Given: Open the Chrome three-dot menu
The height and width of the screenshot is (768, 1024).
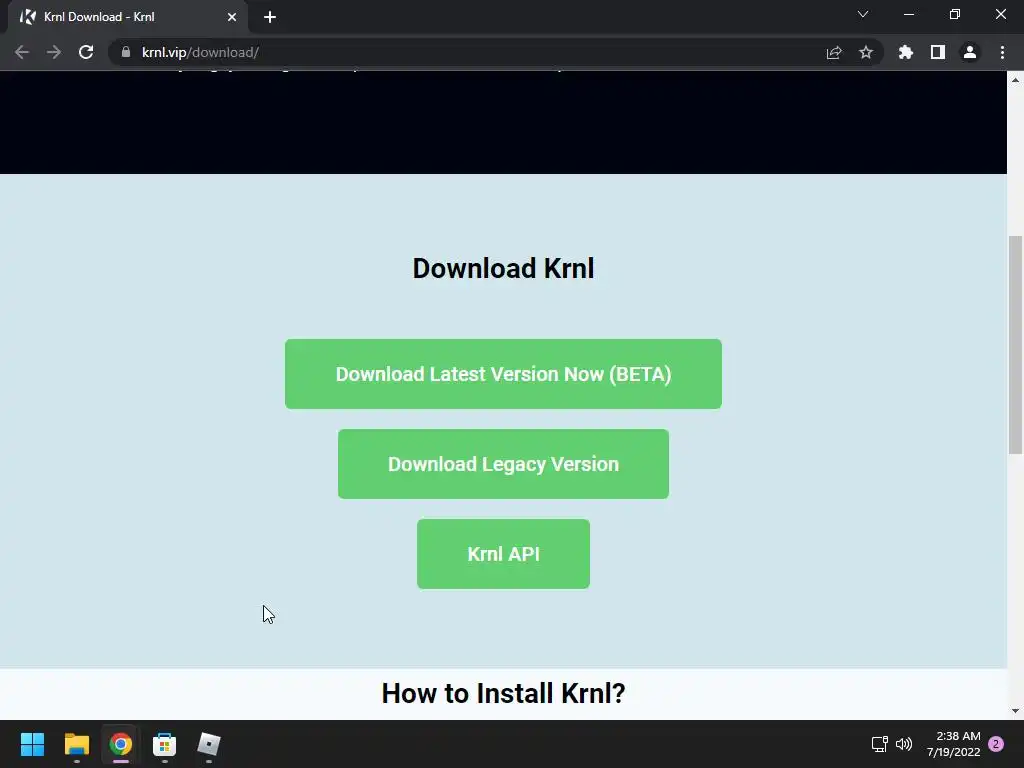Looking at the screenshot, I should 1002,52.
